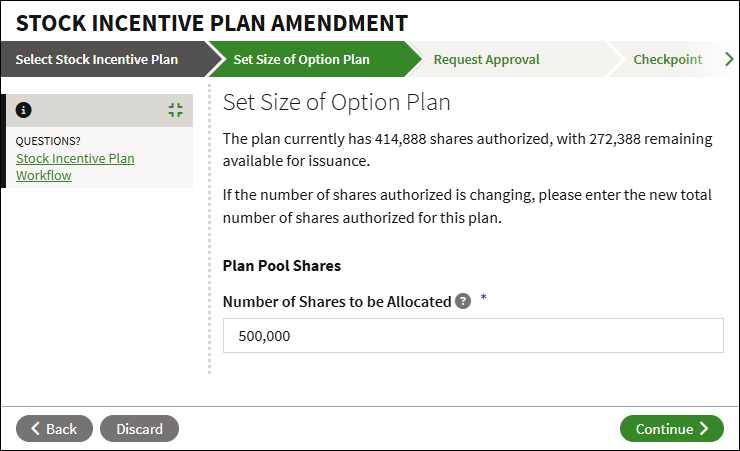Screen dimensions: 740x451
Task: Click the Set Size of Option Plan page heading
Action: click(x=336, y=102)
